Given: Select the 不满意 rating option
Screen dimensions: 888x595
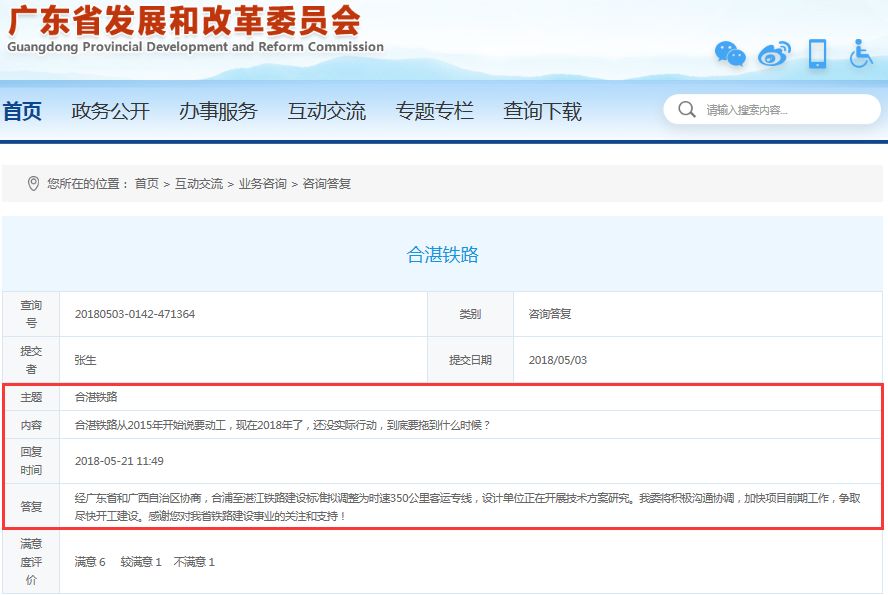Looking at the screenshot, I should coord(194,562).
